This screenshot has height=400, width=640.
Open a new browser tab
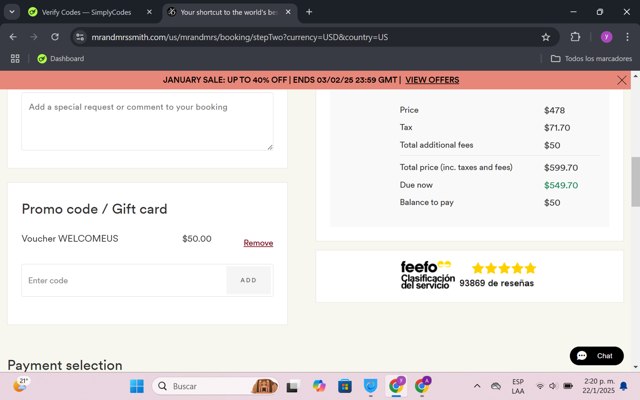tap(309, 12)
